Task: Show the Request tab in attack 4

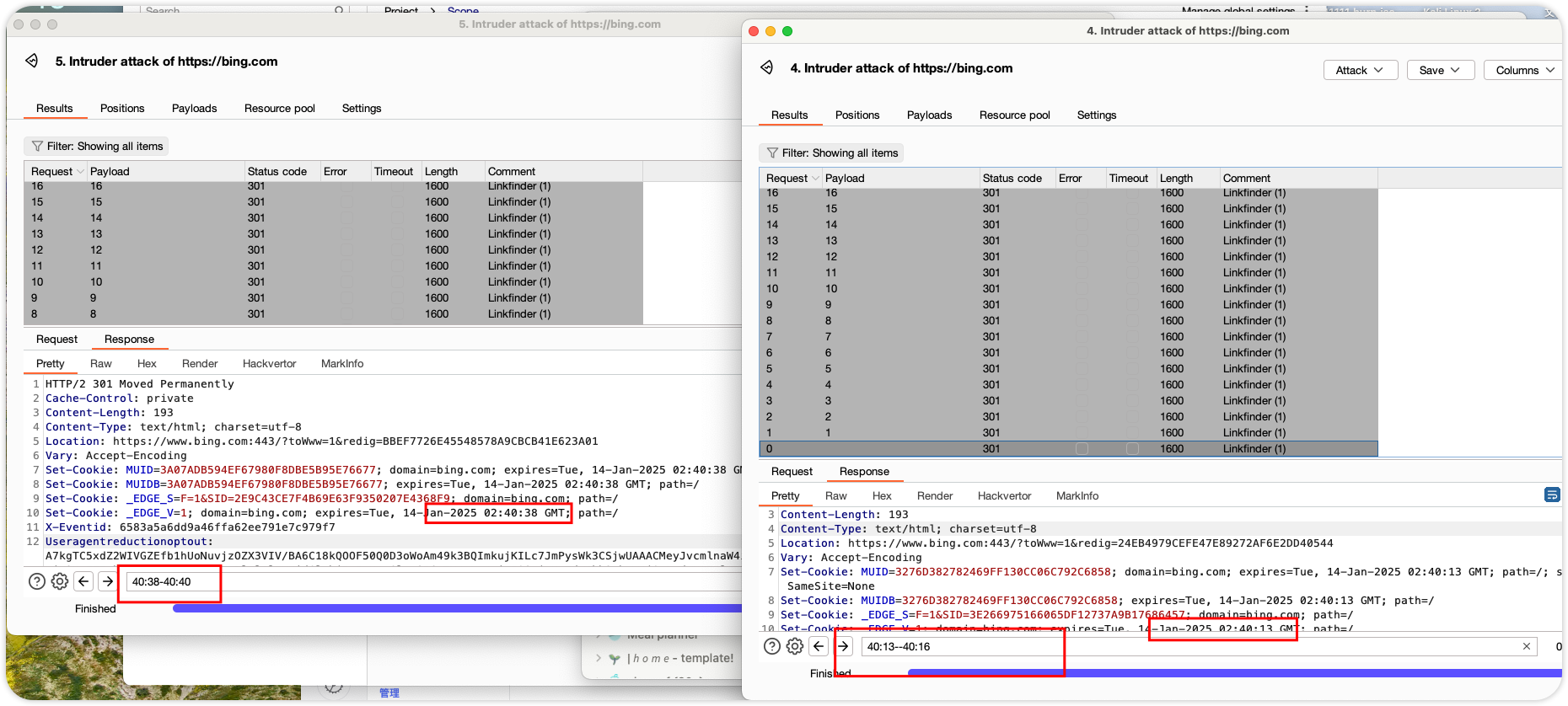Action: click(x=792, y=472)
